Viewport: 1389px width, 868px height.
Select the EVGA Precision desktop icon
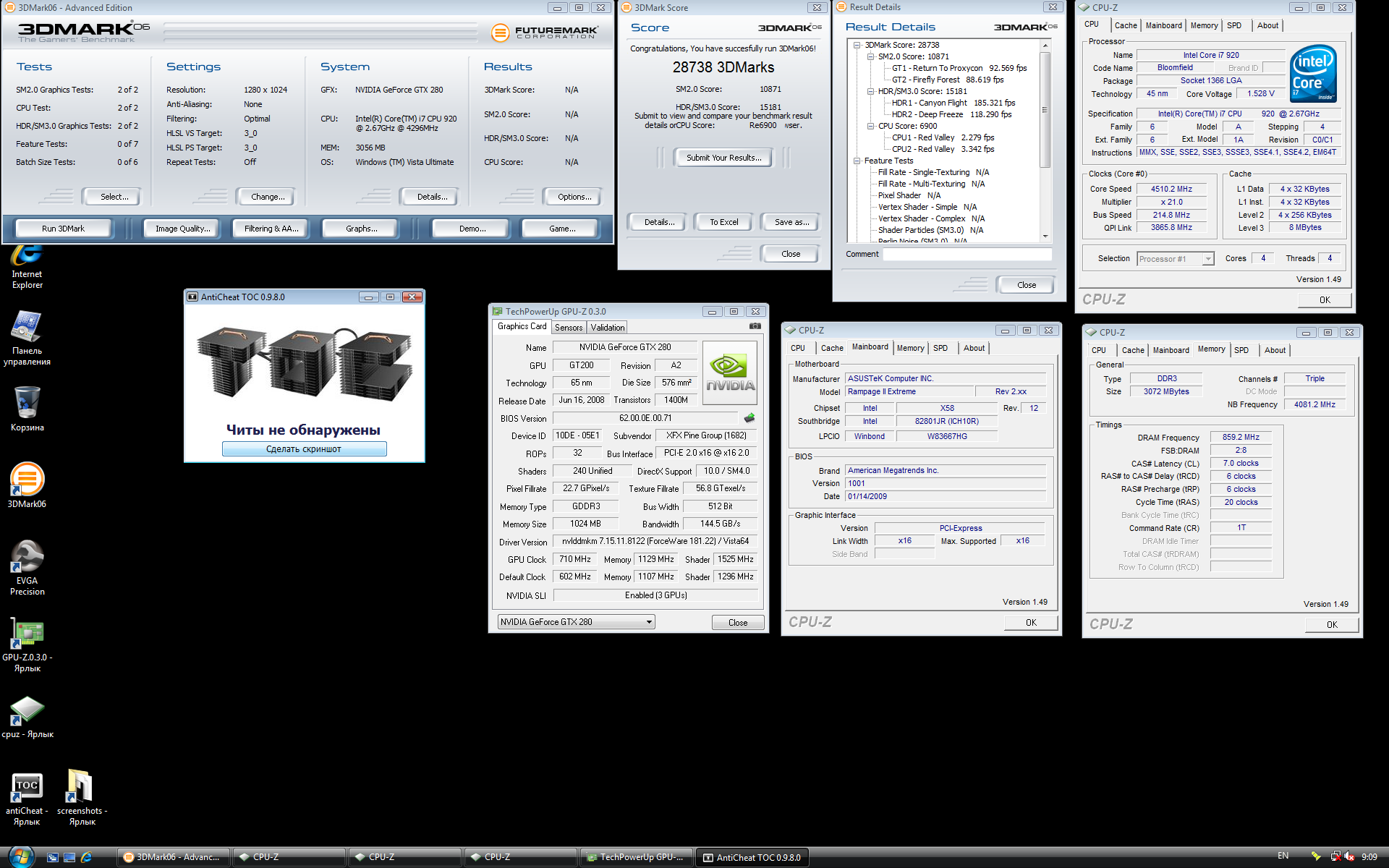tap(27, 568)
